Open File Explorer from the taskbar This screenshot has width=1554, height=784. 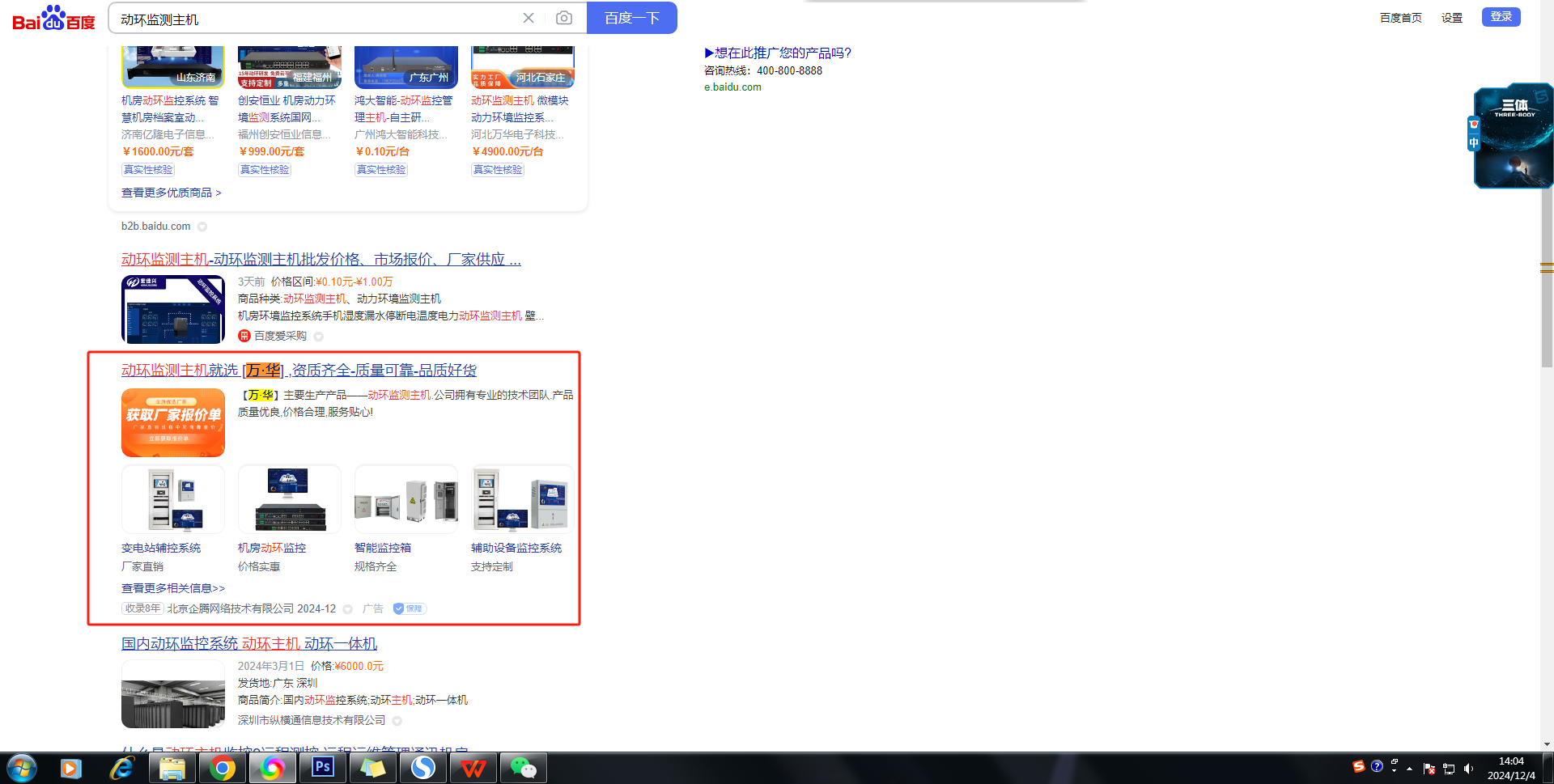tap(172, 768)
